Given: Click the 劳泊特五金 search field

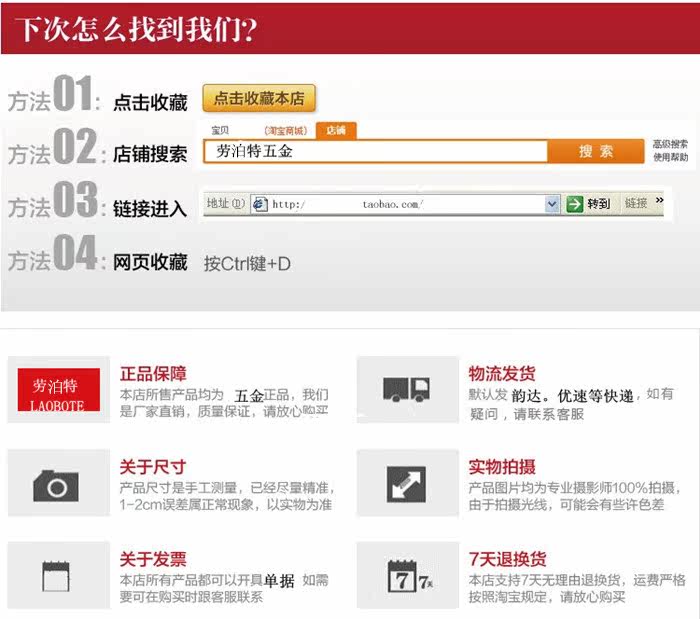Looking at the screenshot, I should 375,151.
